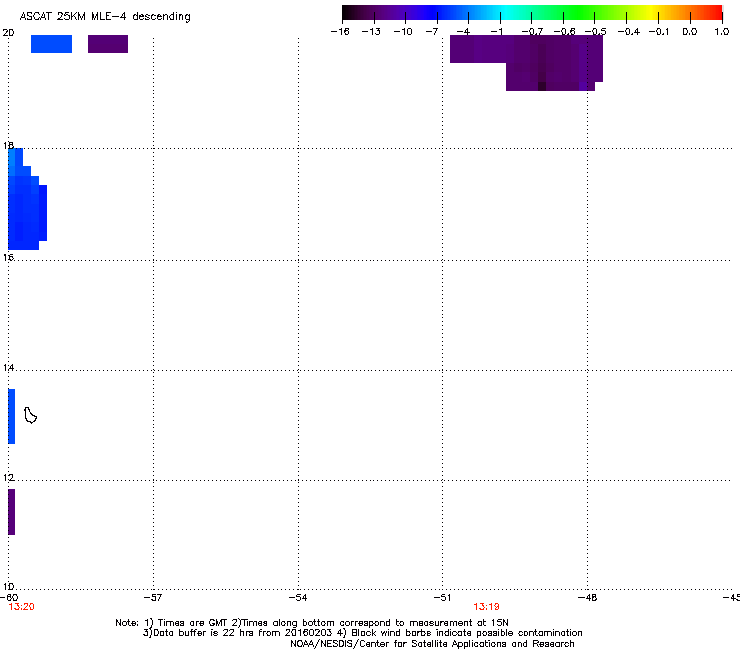
Task: Click the red 13:20 time stamp
Action: tap(21, 607)
